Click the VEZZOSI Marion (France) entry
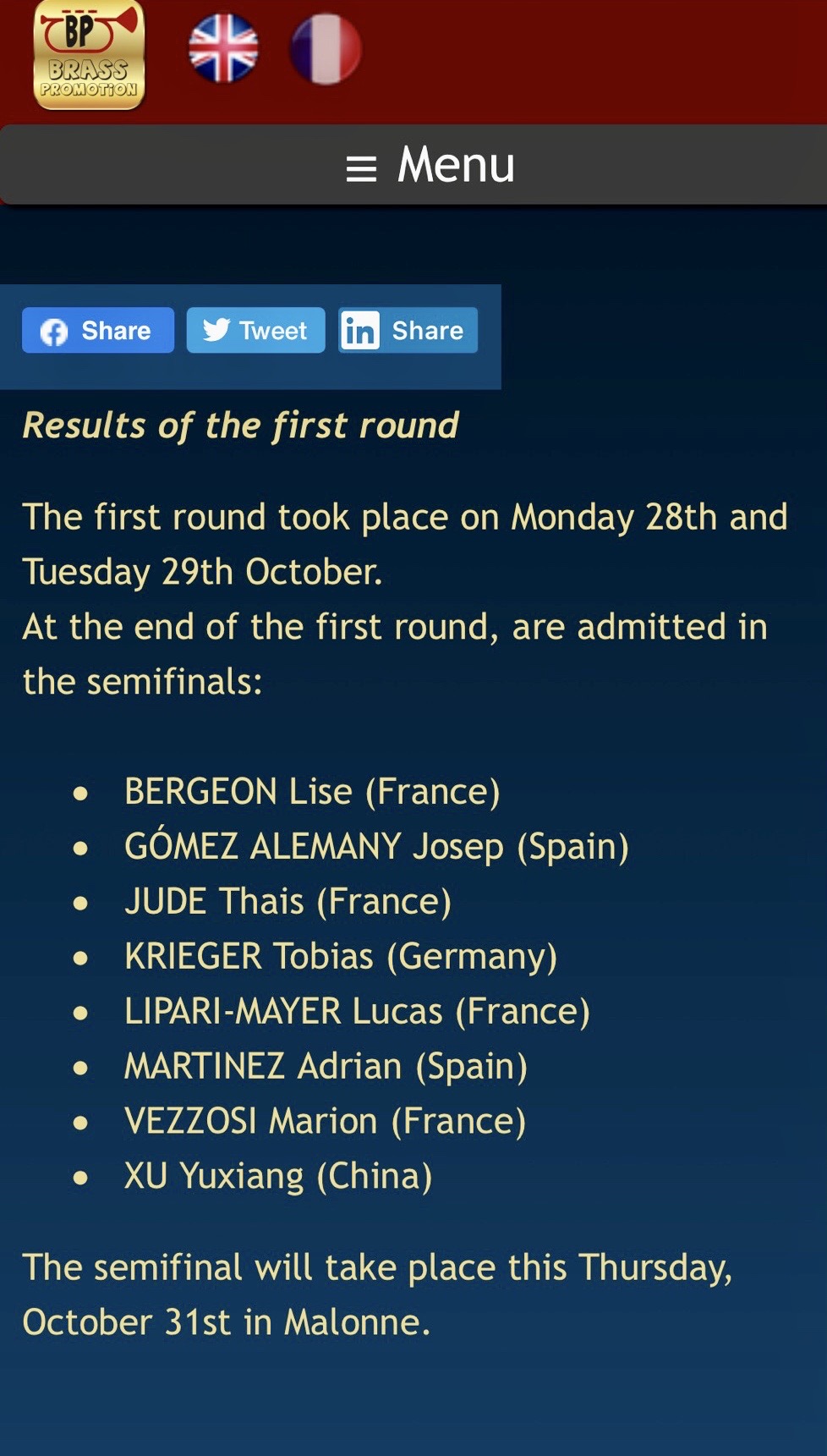 point(325,1122)
